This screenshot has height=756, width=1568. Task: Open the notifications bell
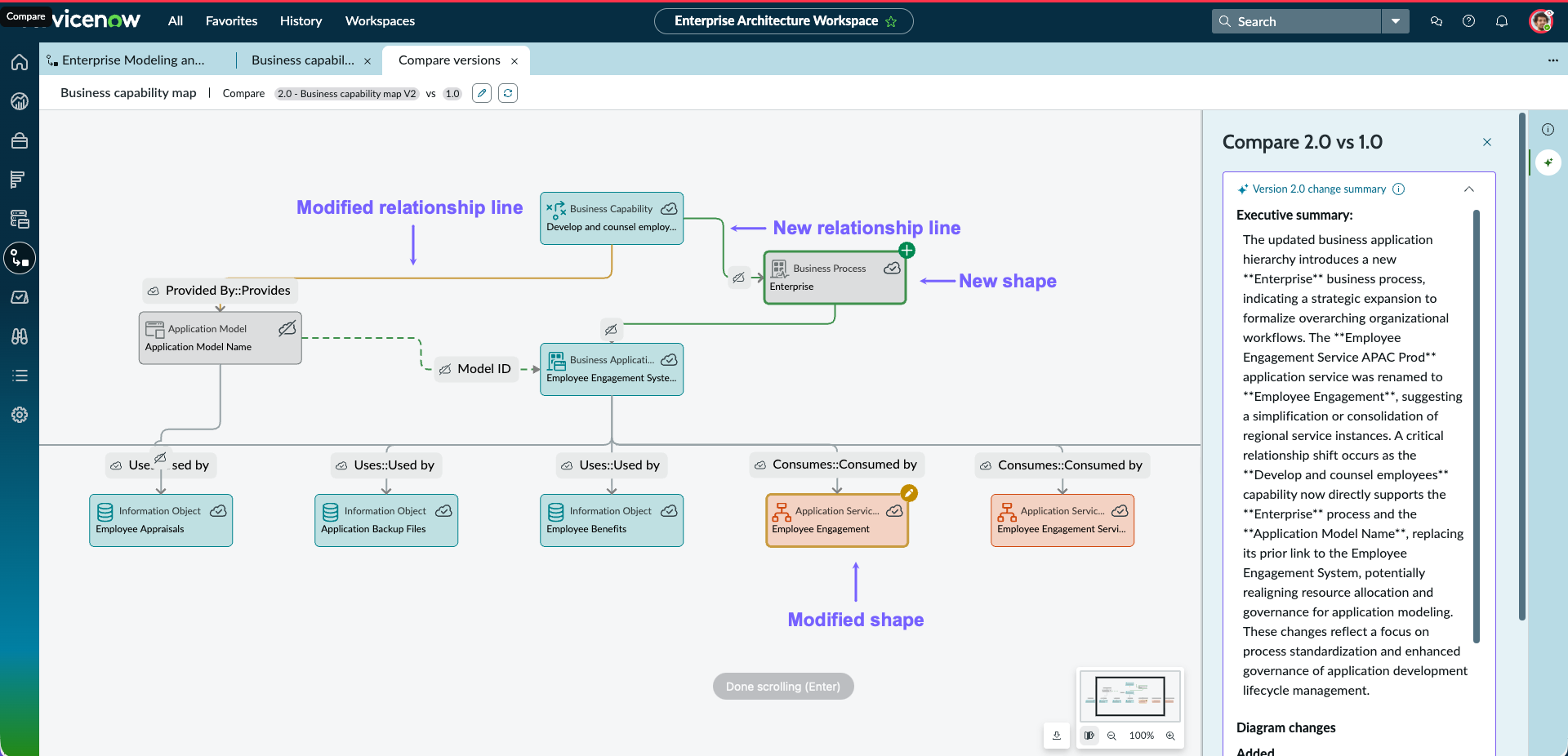1501,21
